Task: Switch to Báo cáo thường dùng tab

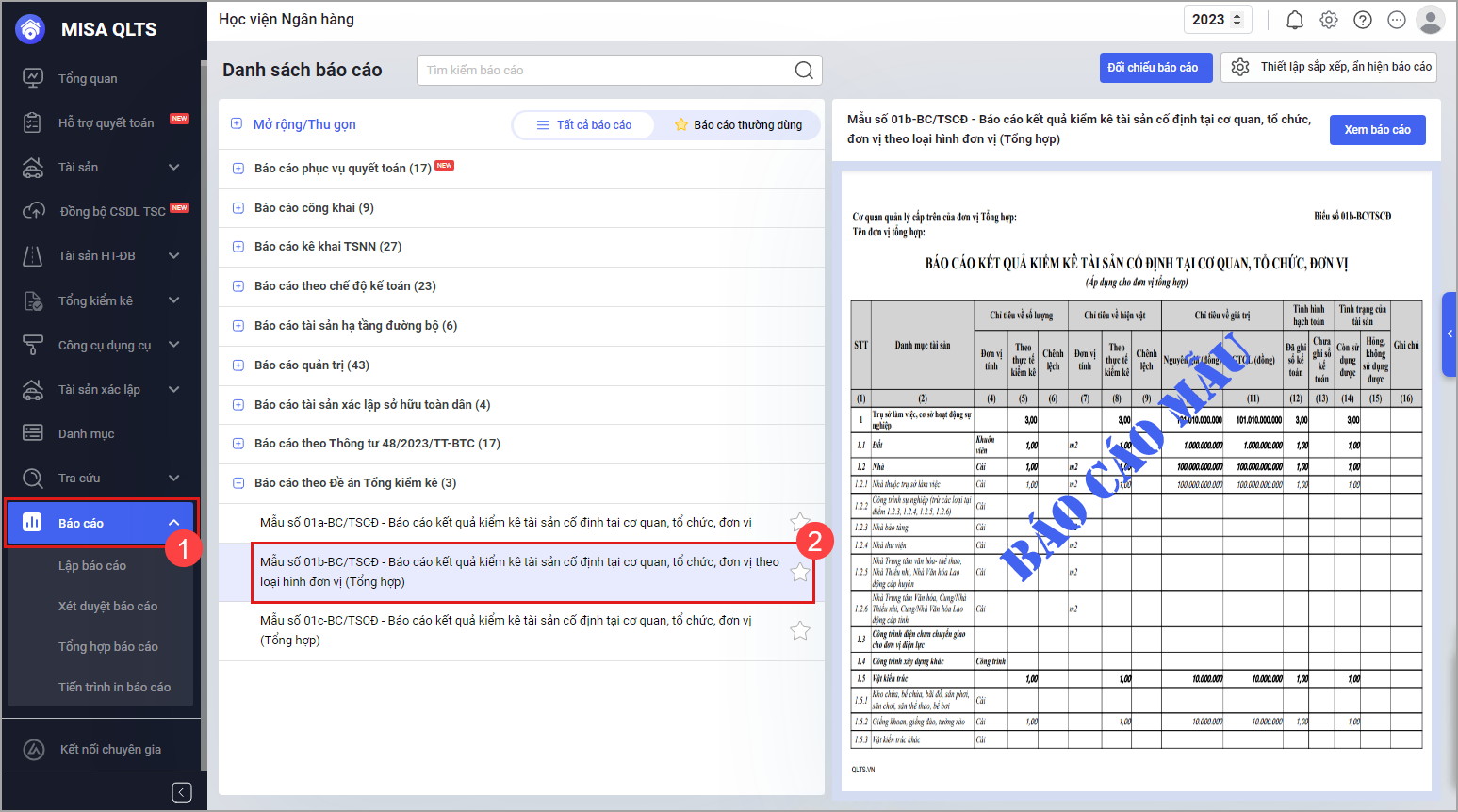Action: (738, 125)
